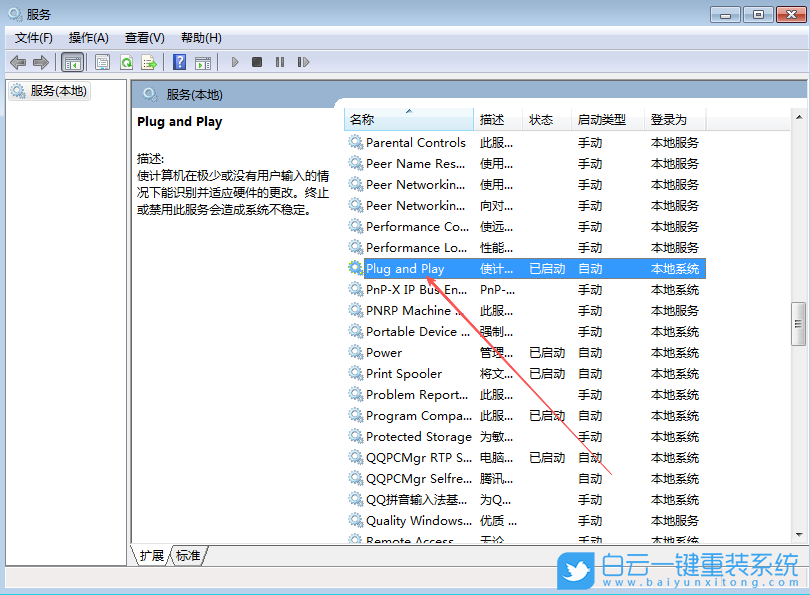810x595 pixels.
Task: Click the Help question mark toolbar icon
Action: 180,62
